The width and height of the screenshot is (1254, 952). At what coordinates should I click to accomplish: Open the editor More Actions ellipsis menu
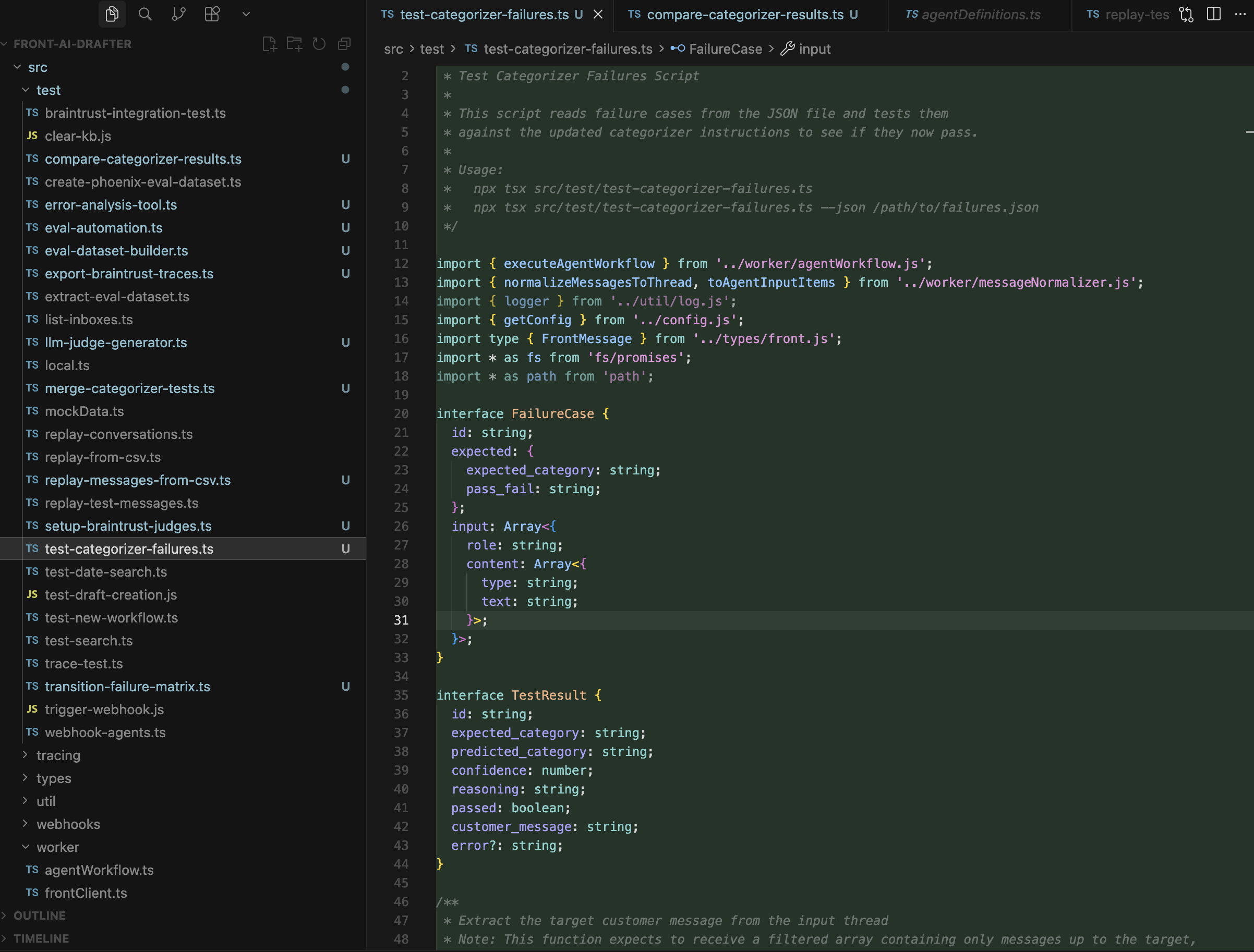coord(1240,14)
